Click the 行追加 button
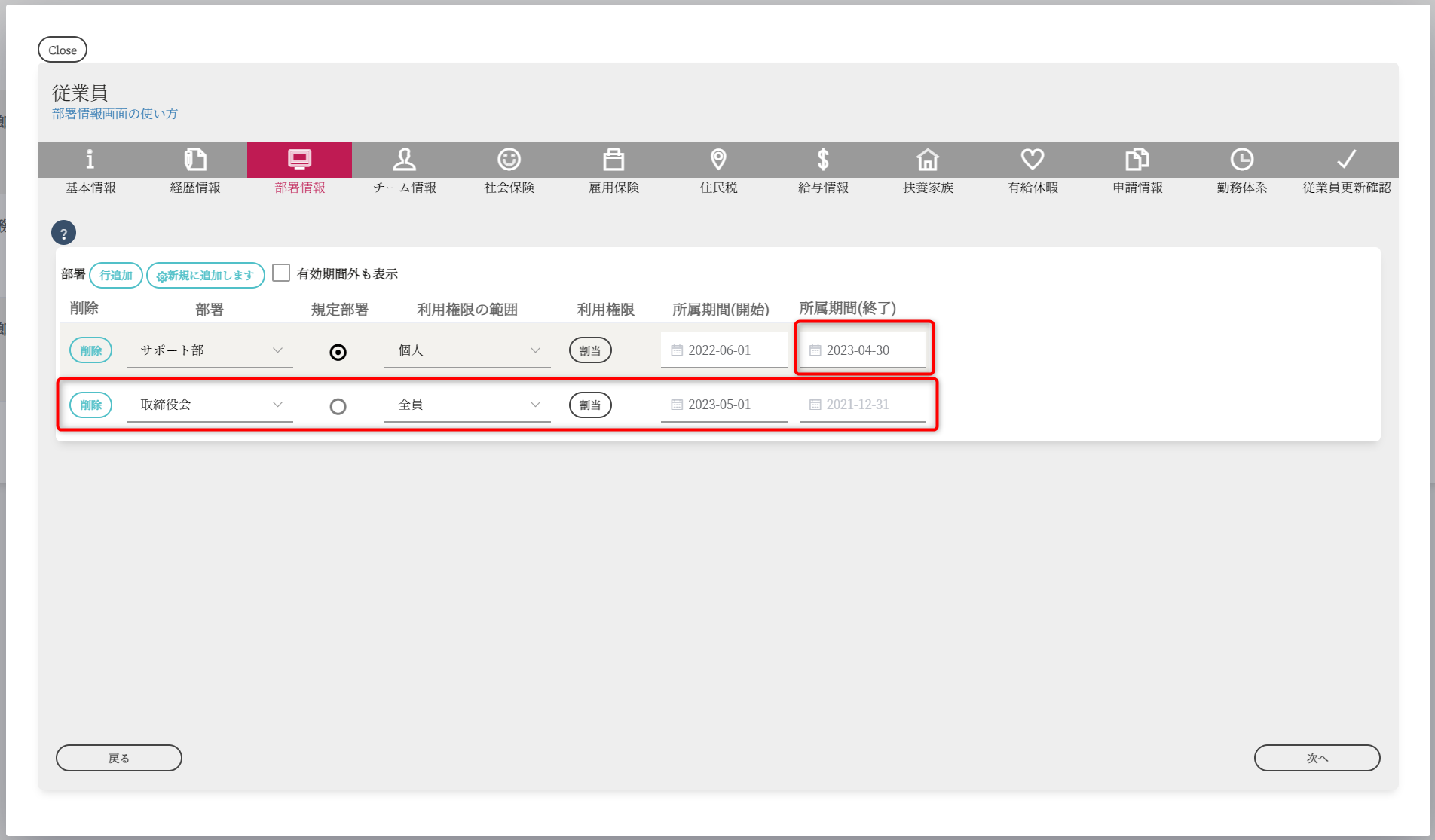 click(x=116, y=276)
